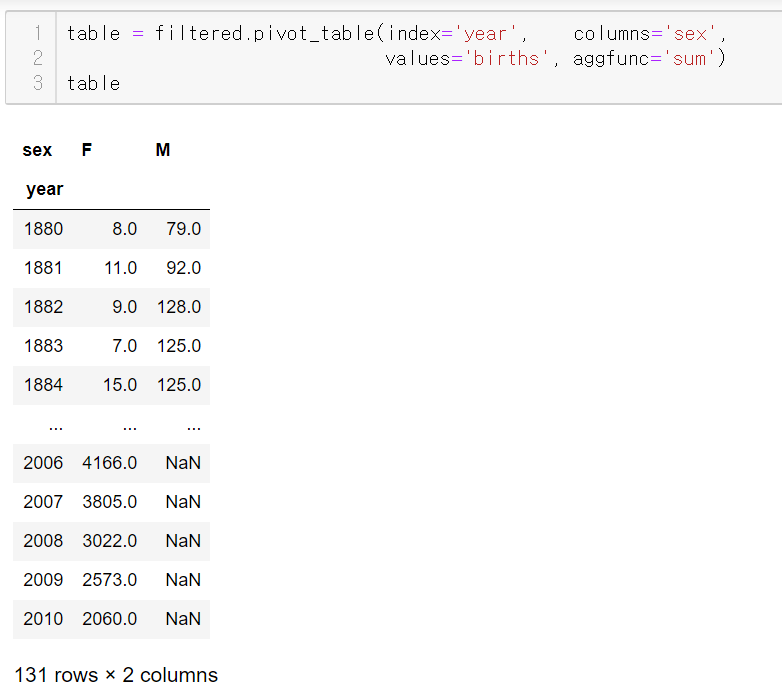This screenshot has height=687, width=782.
Task: Click the 2007 row index
Action: coord(43,502)
